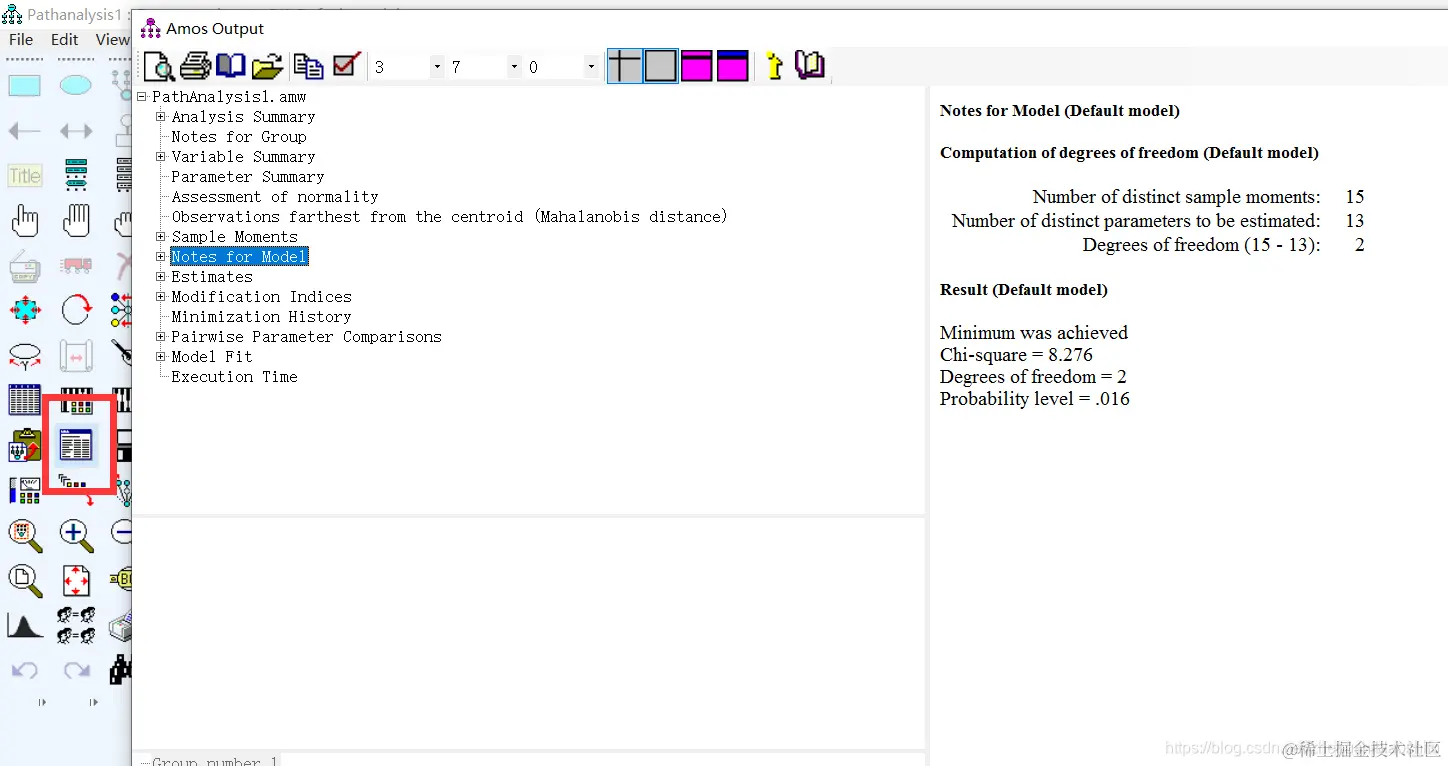Open the dropdown showing 0
Viewport: 1448px width, 766px height.
coord(591,67)
